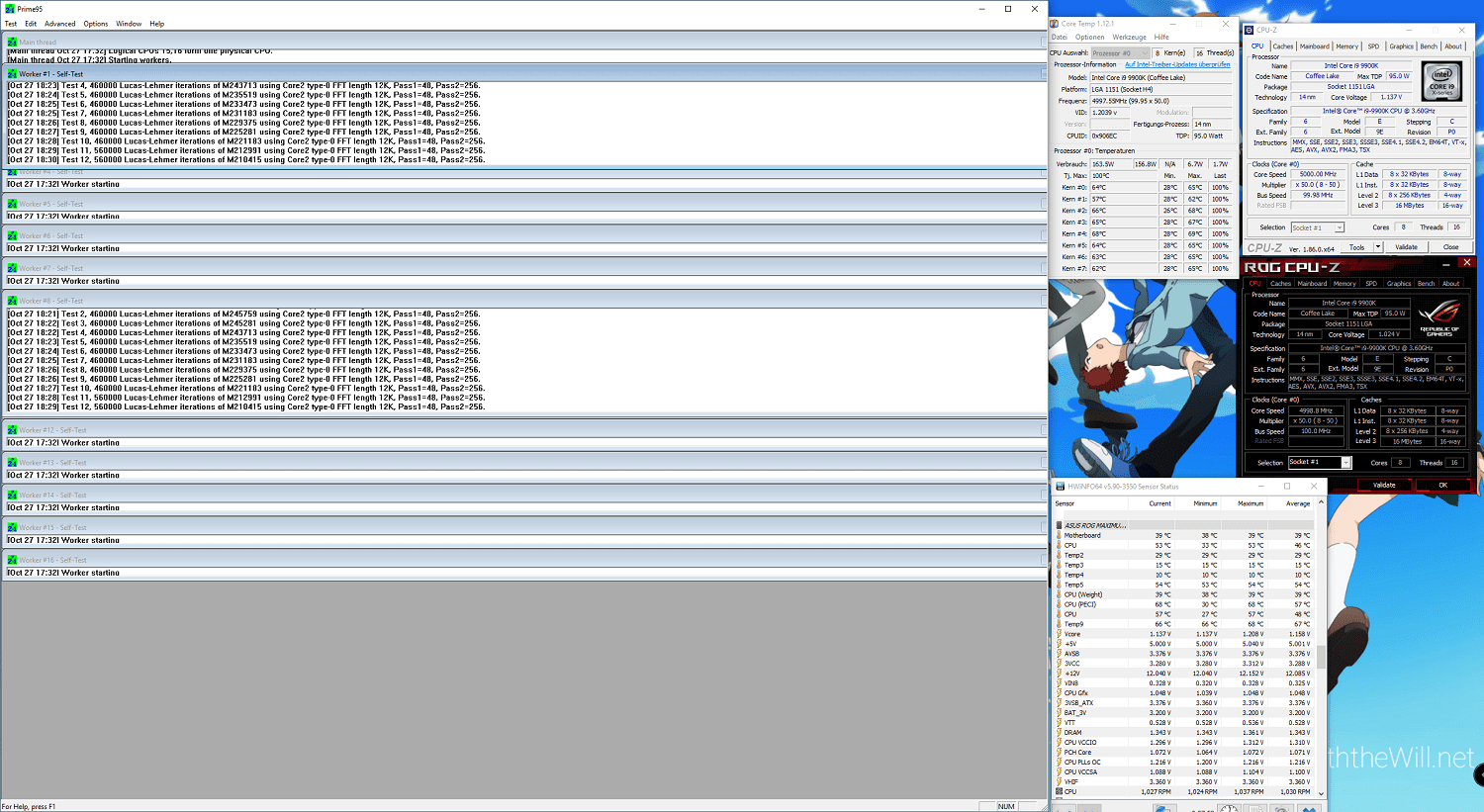Switch to Memory tab in CPU-Z
The width and height of the screenshot is (1484, 812).
1347,46
